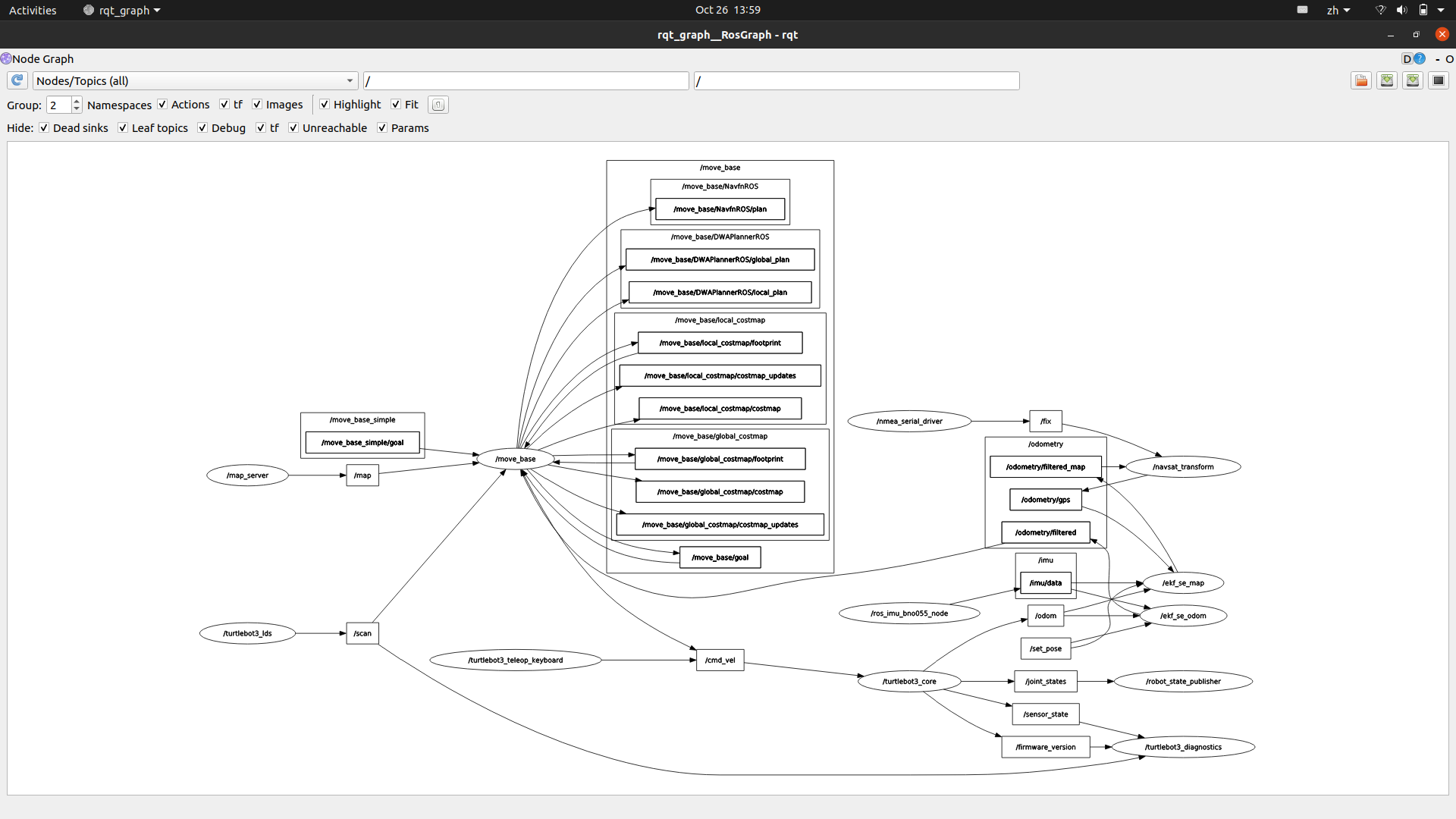Select /turtlebot3_teleop_keyboard node
The image size is (1456, 819).
point(516,660)
